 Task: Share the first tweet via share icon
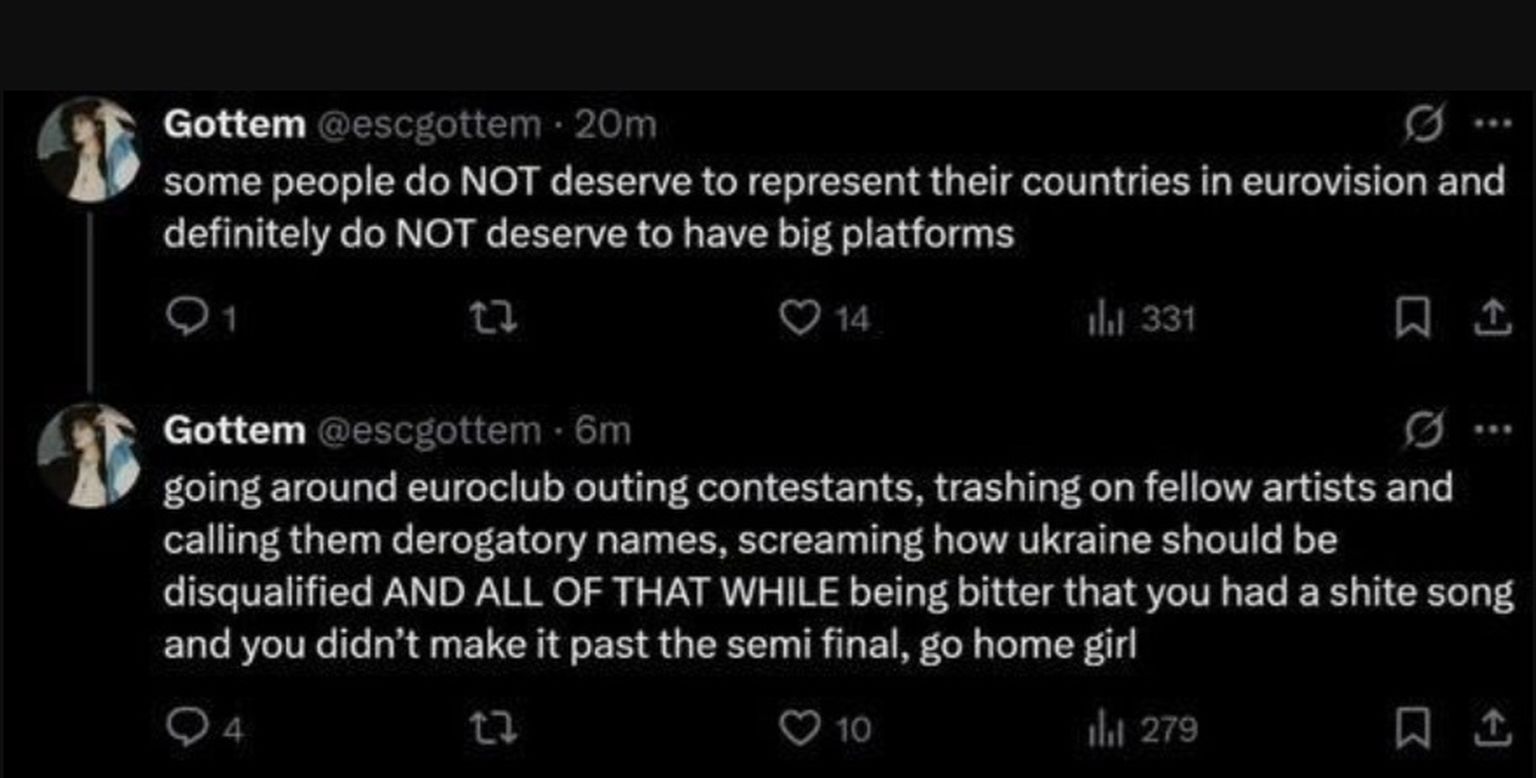(1493, 318)
